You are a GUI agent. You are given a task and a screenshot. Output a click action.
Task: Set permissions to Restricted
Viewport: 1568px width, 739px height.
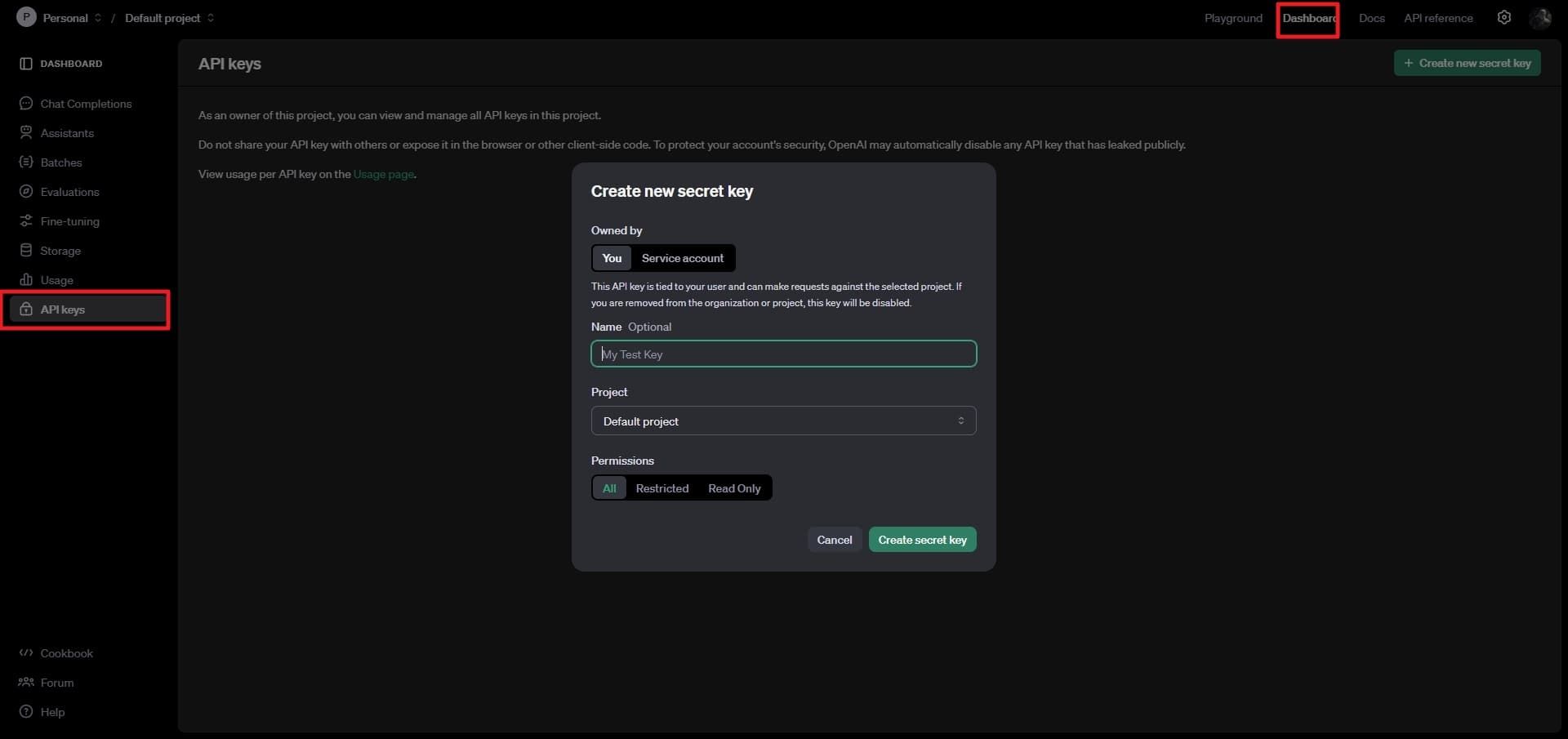click(662, 488)
